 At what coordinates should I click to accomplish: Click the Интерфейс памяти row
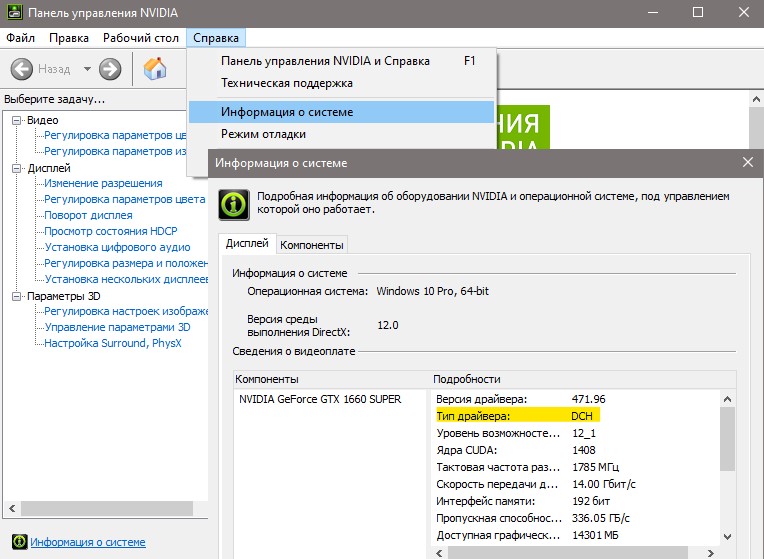[x=523, y=501]
